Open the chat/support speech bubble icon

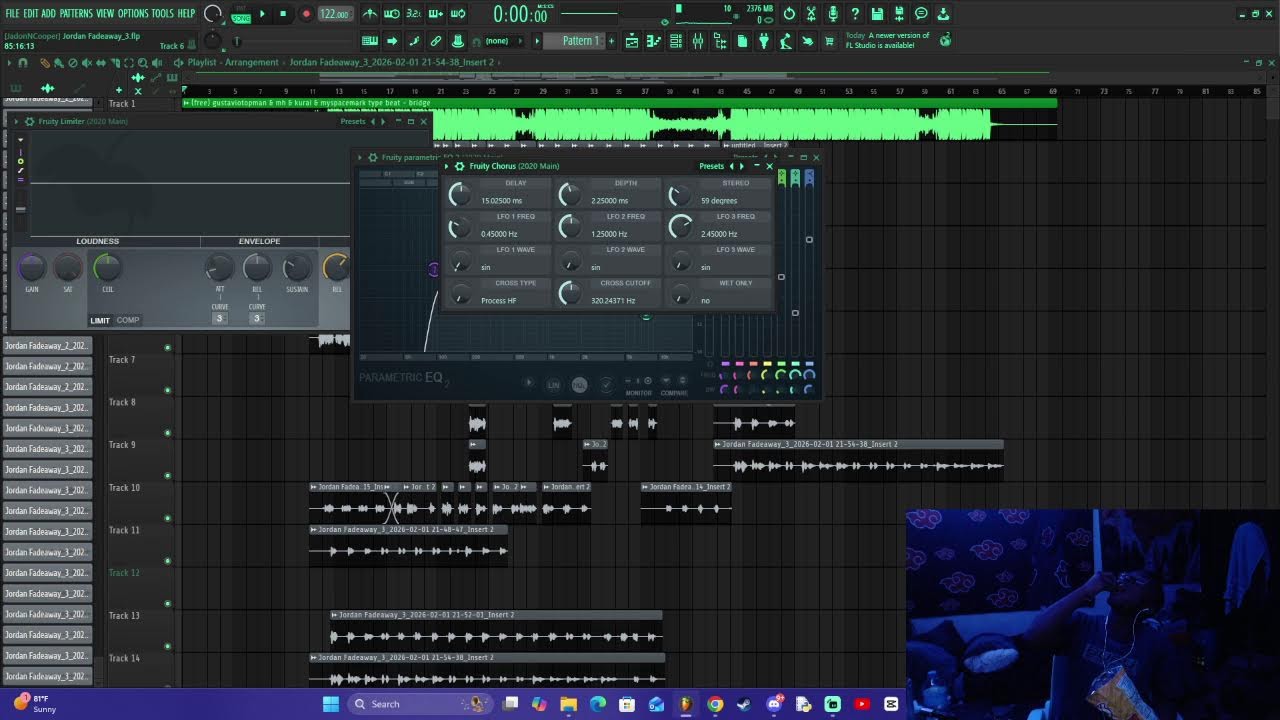921,14
